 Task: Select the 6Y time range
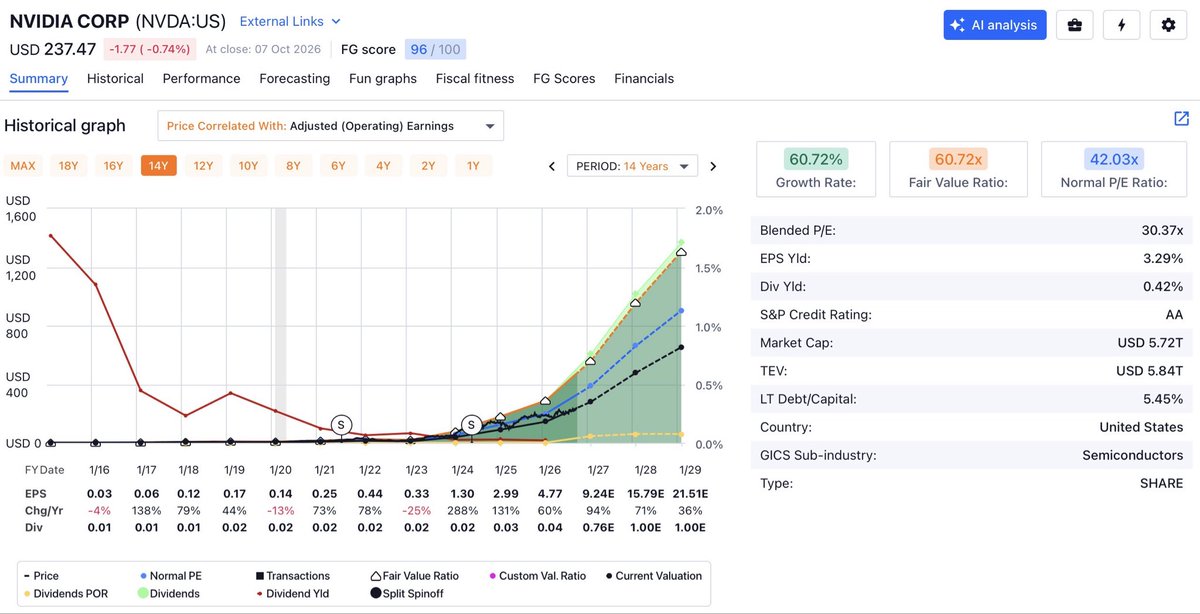click(x=338, y=166)
